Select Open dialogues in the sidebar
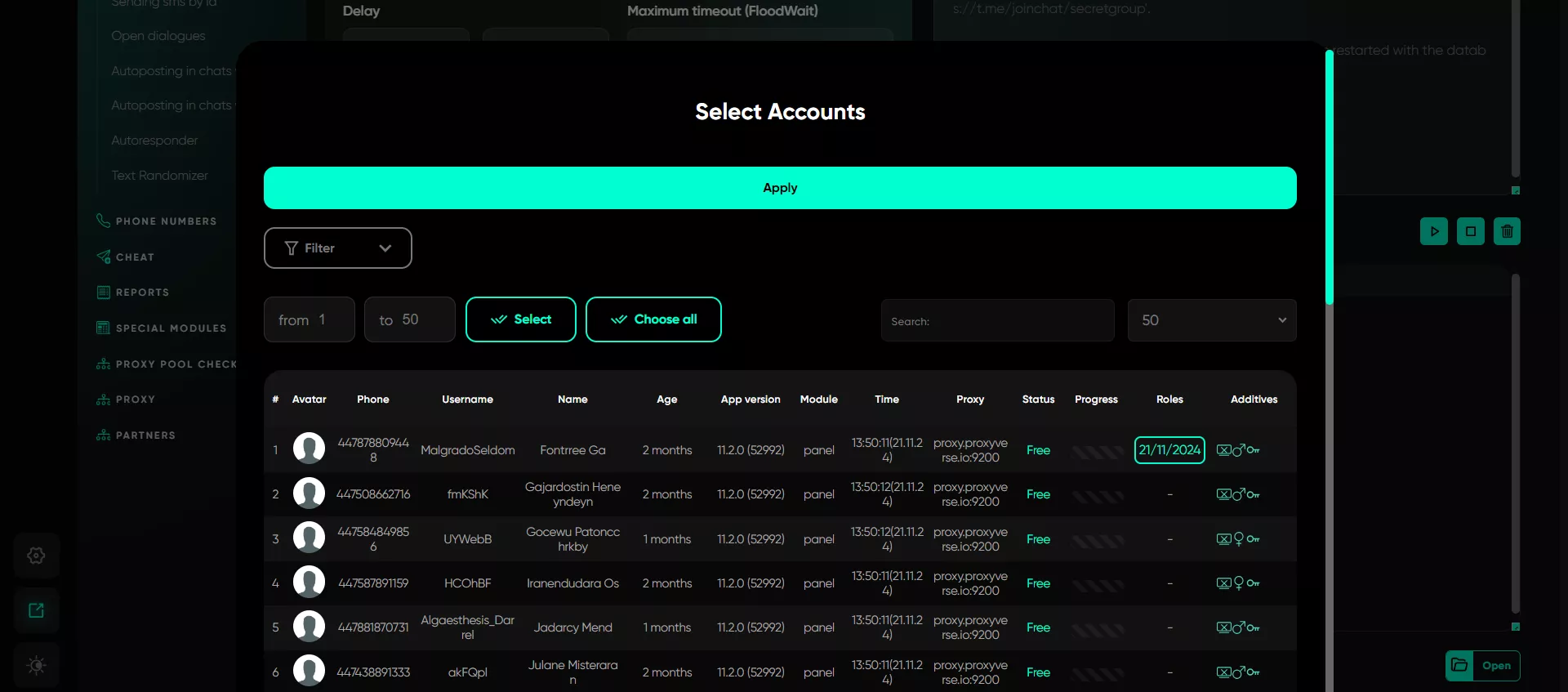The width and height of the screenshot is (1568, 692). [158, 36]
